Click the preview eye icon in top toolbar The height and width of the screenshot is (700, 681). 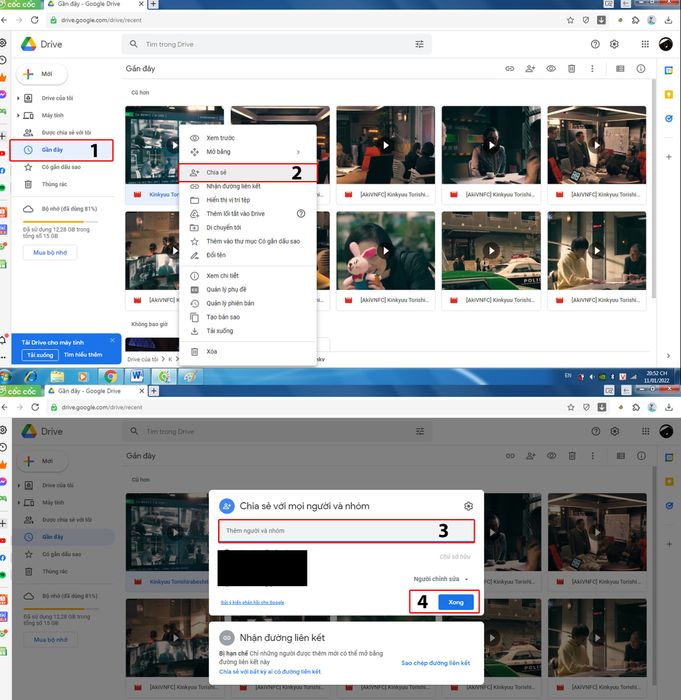[551, 69]
